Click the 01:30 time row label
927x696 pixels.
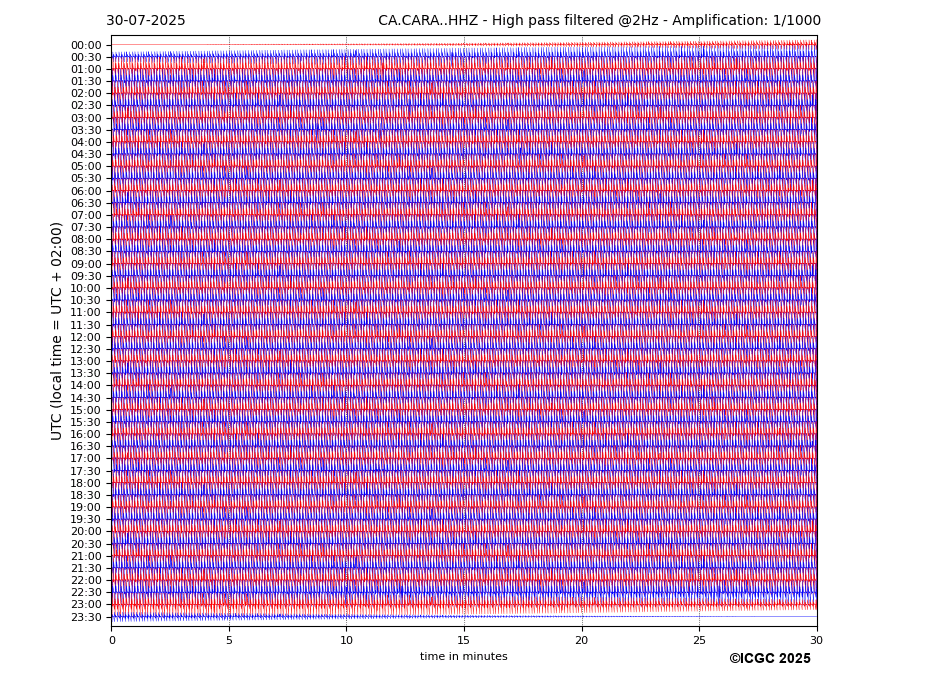coord(86,82)
